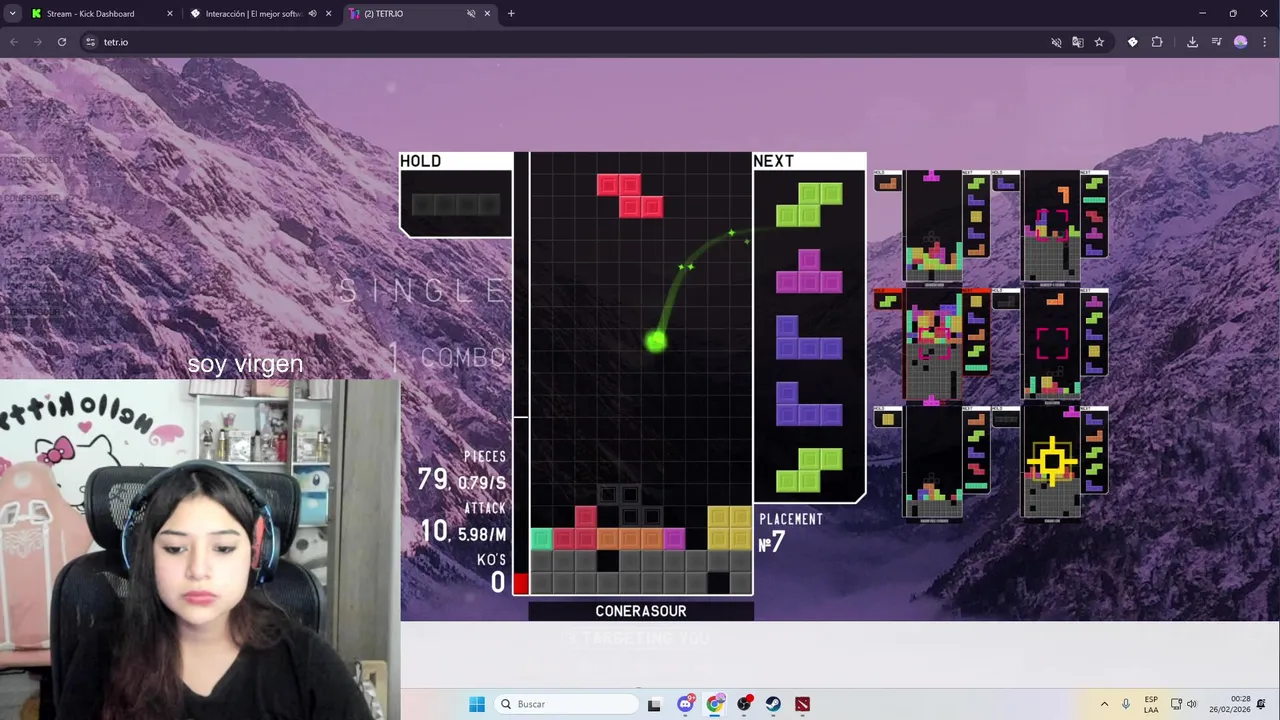
Task: Open OBS Studio from the taskbar
Action: click(744, 704)
